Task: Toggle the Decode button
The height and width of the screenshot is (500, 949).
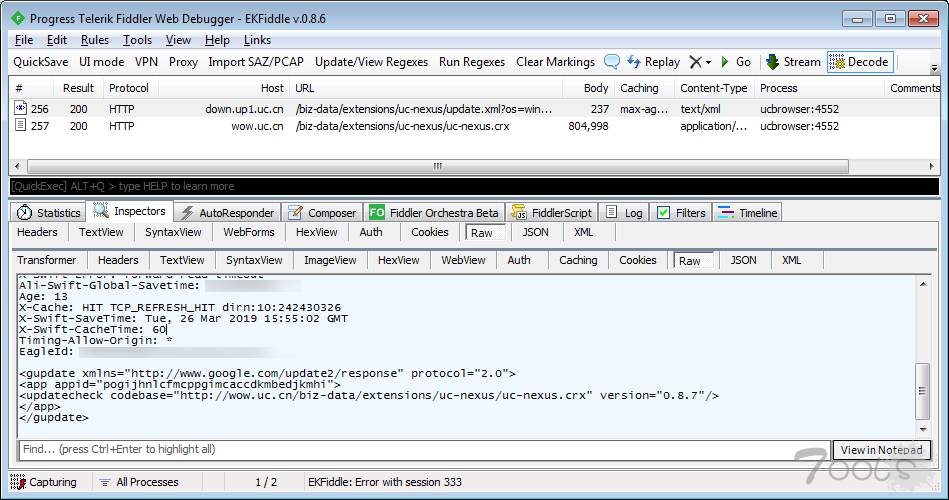Action: 859,62
